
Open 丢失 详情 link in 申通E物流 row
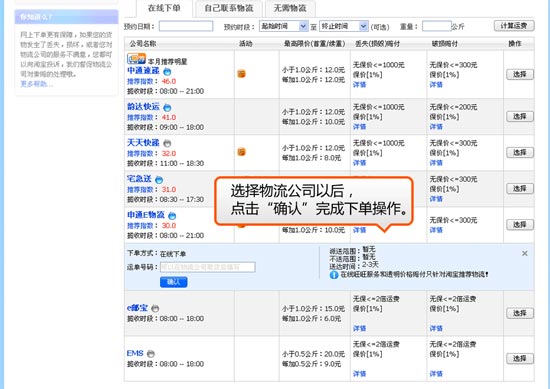[360, 230]
